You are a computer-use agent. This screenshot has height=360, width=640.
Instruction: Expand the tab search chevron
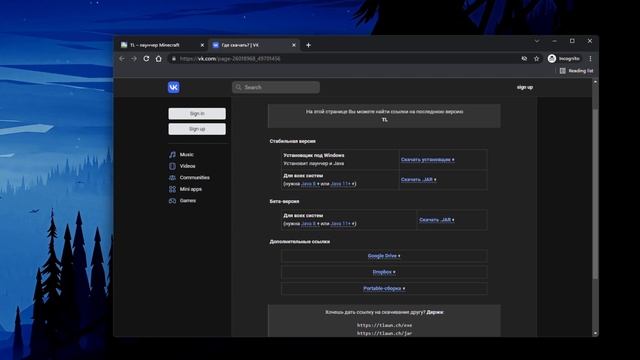click(537, 41)
